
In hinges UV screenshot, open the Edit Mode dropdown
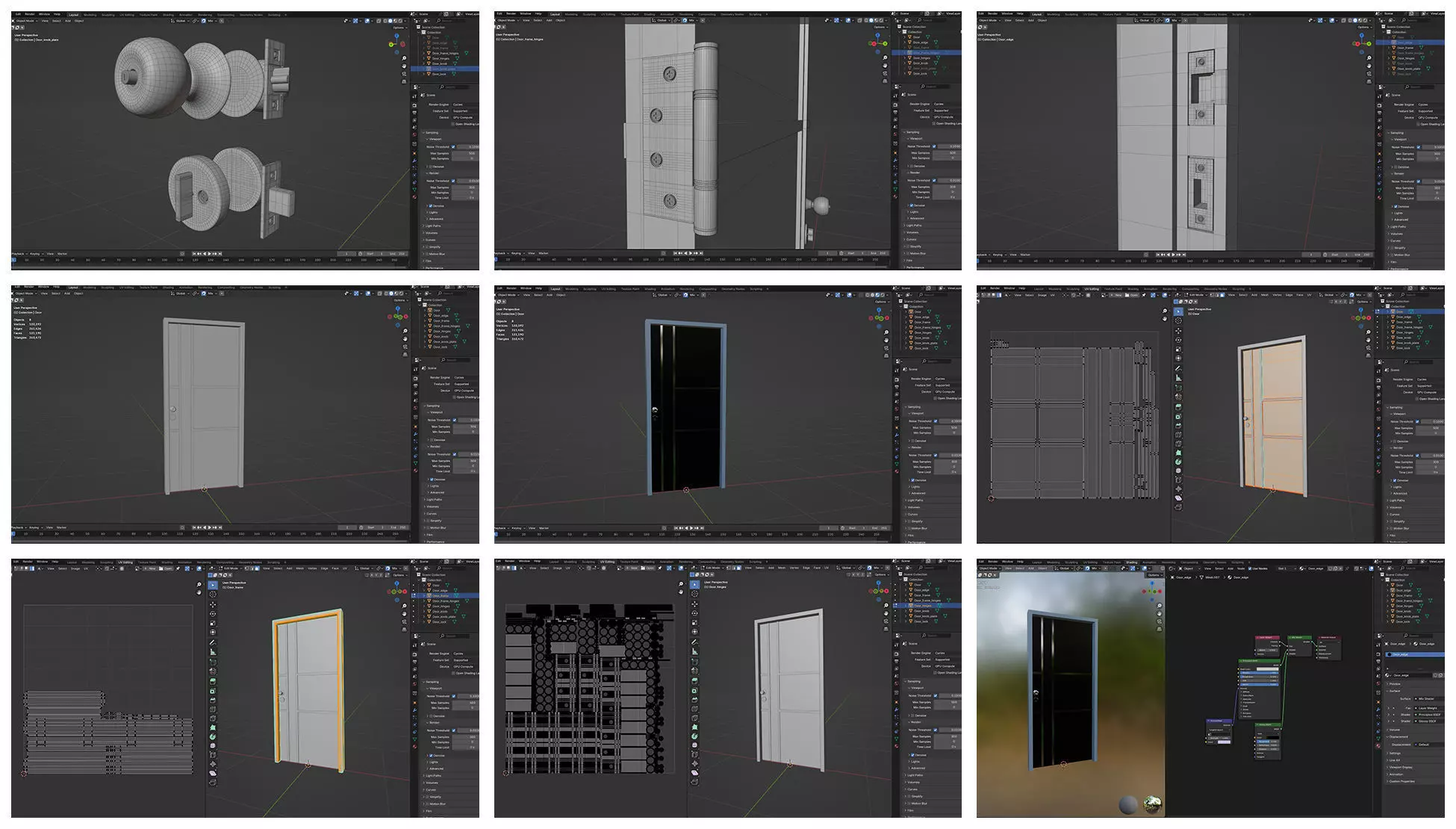click(712, 568)
